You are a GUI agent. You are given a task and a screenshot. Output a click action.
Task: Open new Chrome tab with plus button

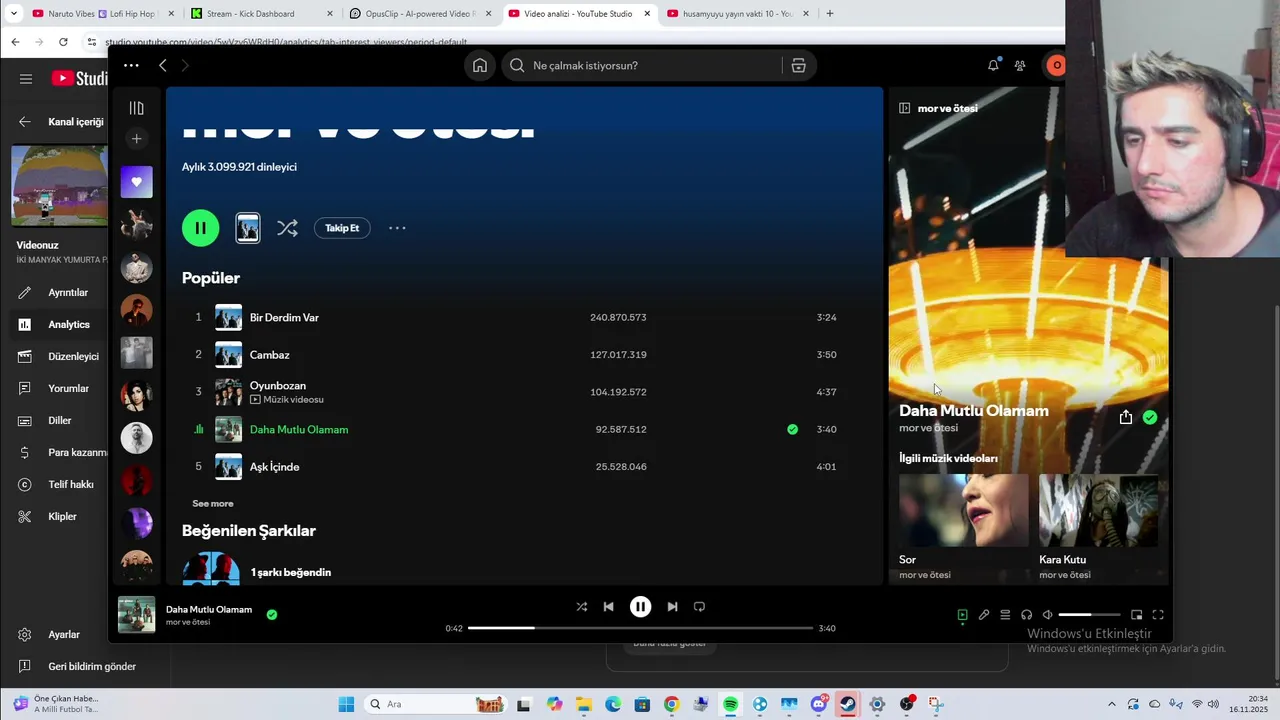829,14
